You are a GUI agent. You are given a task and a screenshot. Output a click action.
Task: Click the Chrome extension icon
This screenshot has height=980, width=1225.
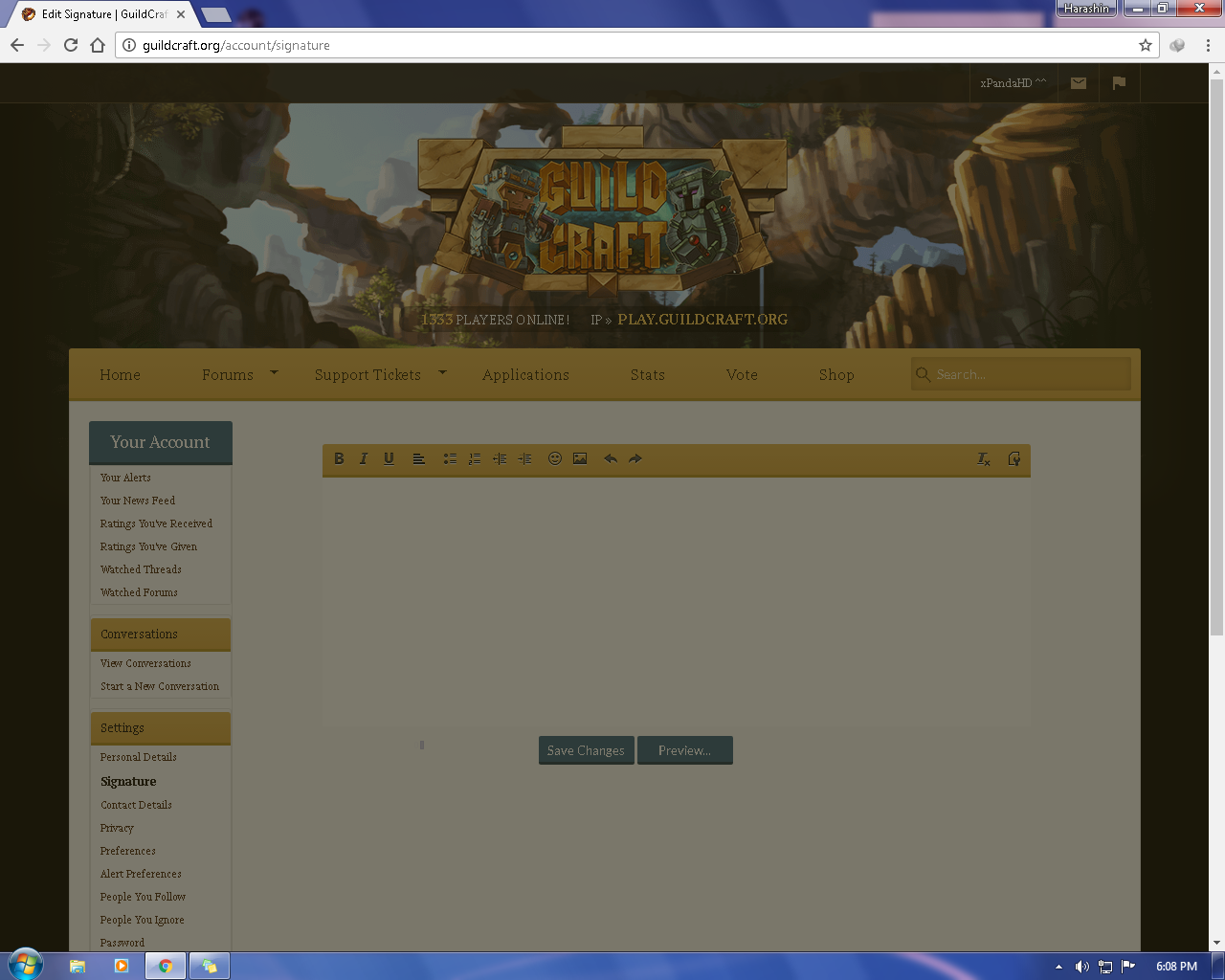coord(1177,45)
